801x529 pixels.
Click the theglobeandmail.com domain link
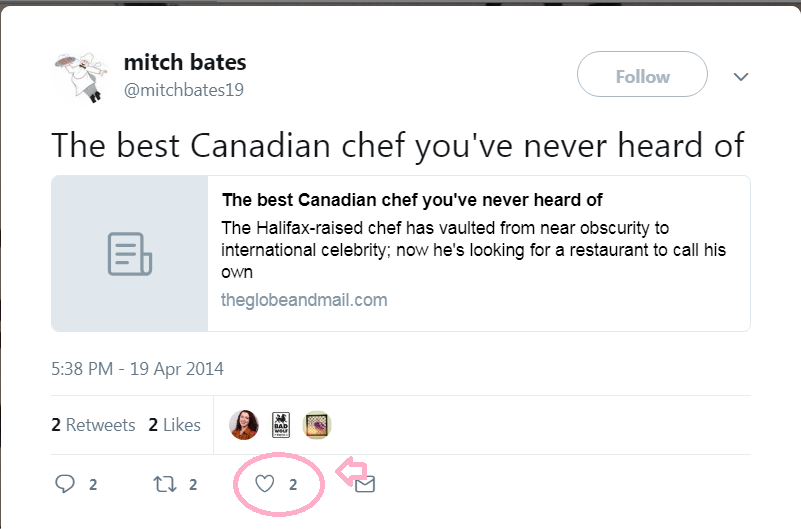304,299
